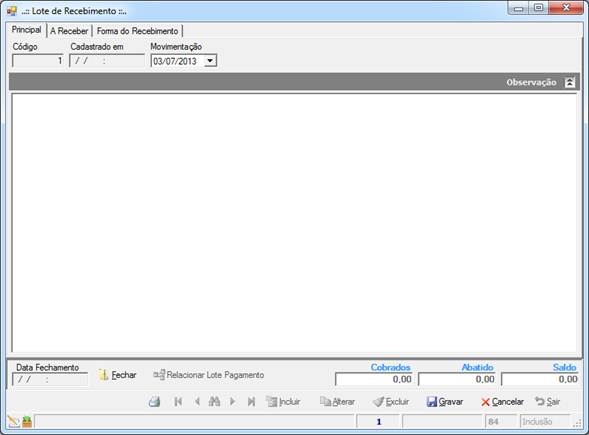Image resolution: width=589 pixels, height=435 pixels.
Task: Click in the Observação text area
Action: pos(294,223)
